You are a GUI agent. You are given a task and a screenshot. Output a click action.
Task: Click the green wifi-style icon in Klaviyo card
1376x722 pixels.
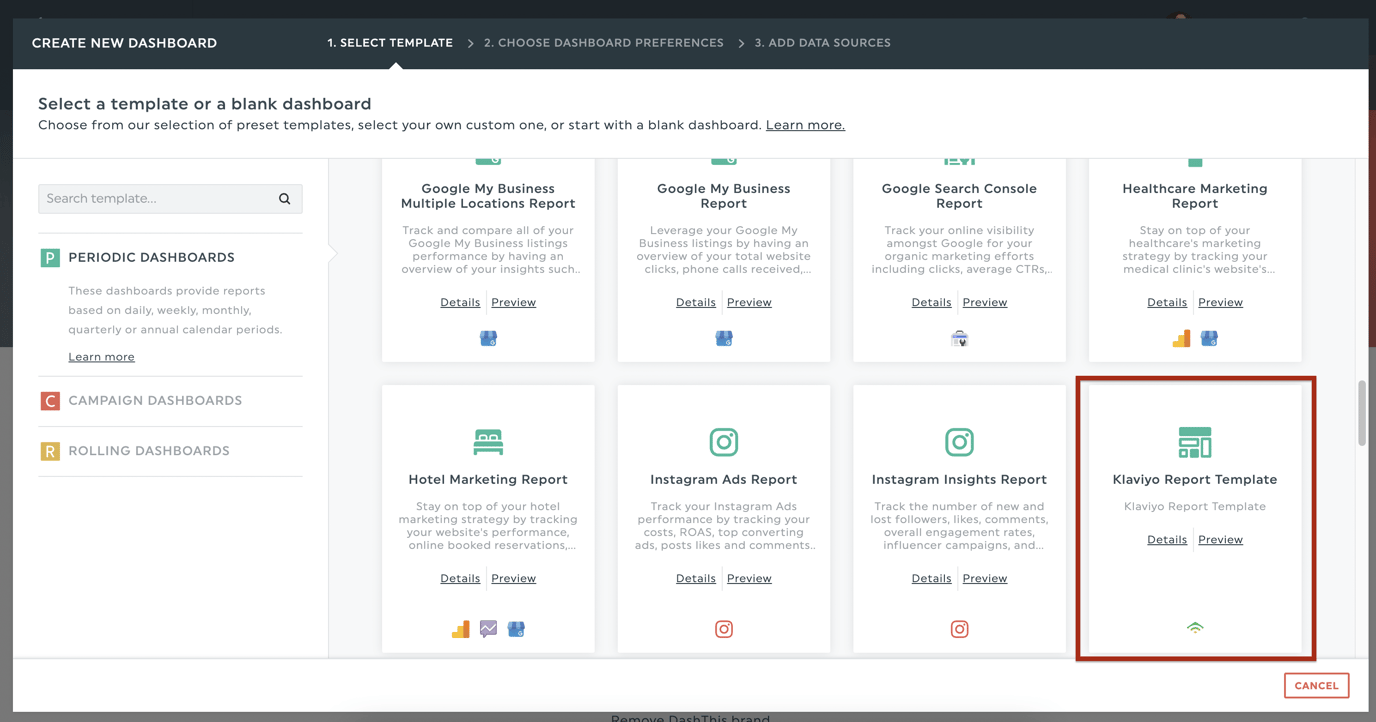1195,628
